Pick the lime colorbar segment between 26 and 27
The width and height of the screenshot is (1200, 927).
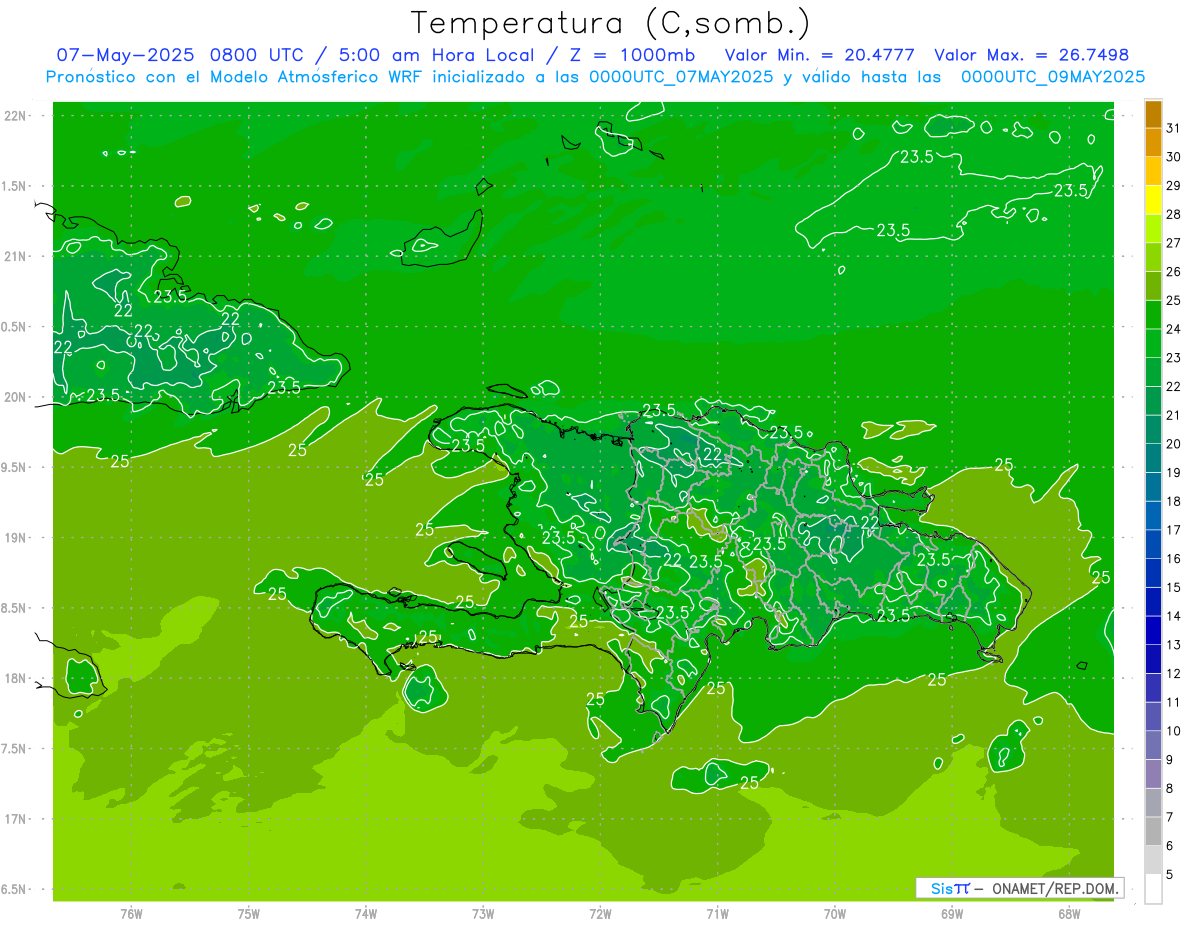click(x=1153, y=257)
